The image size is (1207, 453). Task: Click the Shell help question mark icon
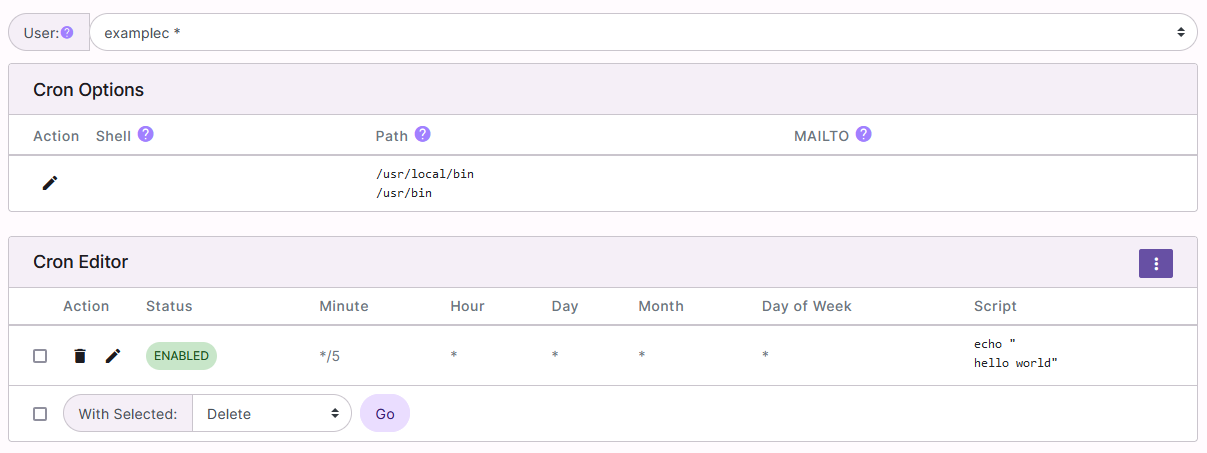[145, 134]
